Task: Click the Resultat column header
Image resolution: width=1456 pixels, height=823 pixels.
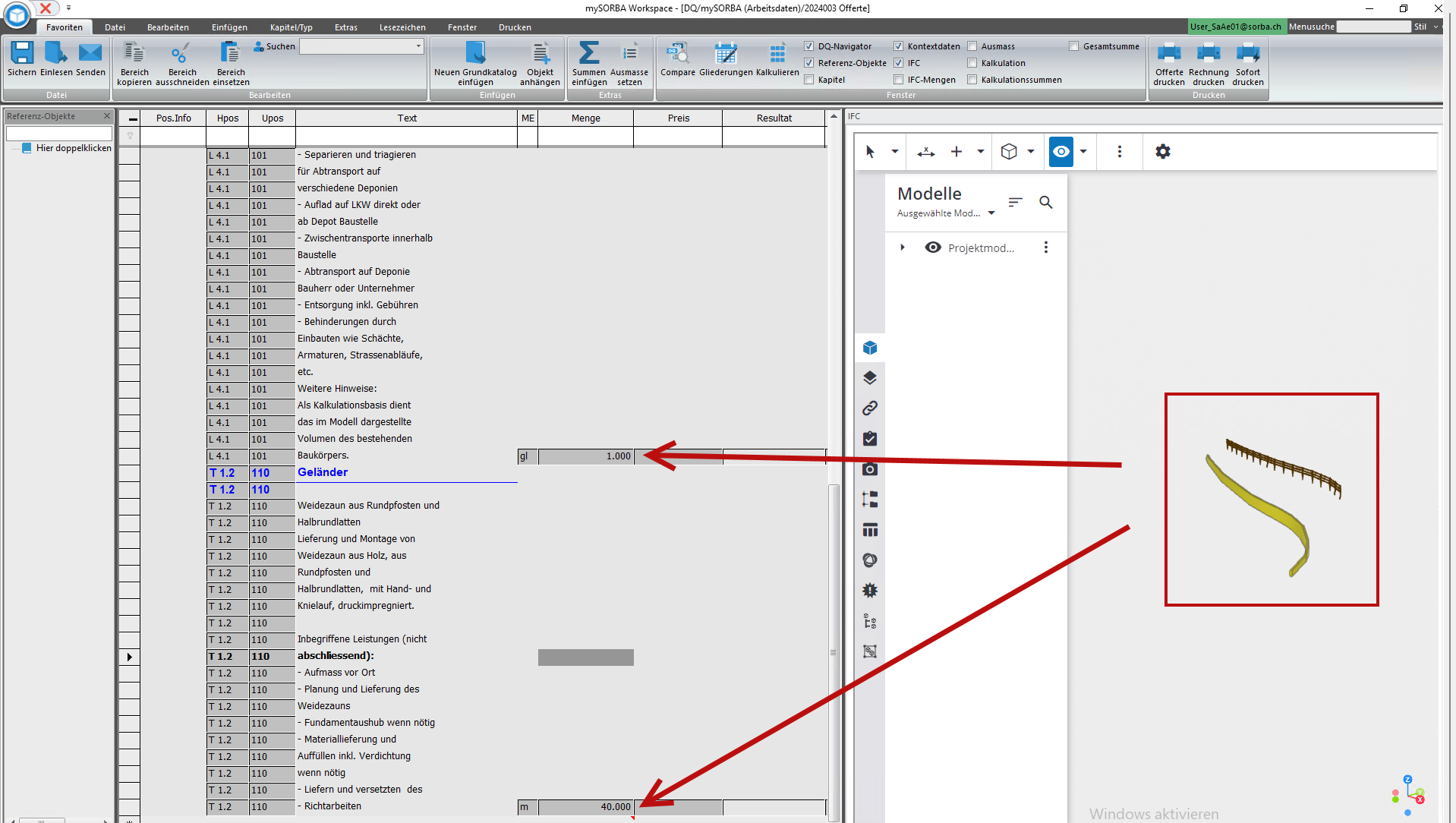Action: (774, 118)
